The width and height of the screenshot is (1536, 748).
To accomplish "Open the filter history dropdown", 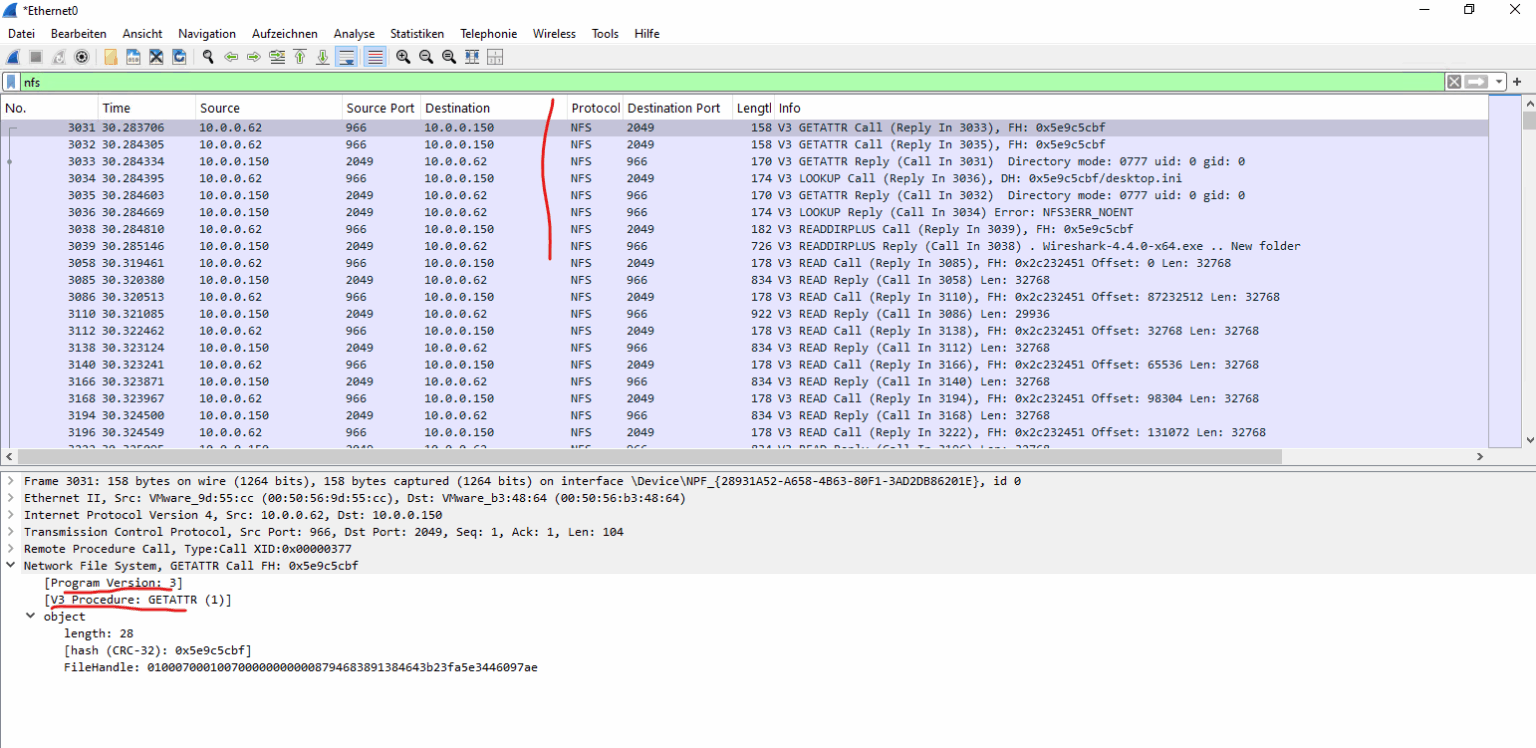I will point(1497,81).
